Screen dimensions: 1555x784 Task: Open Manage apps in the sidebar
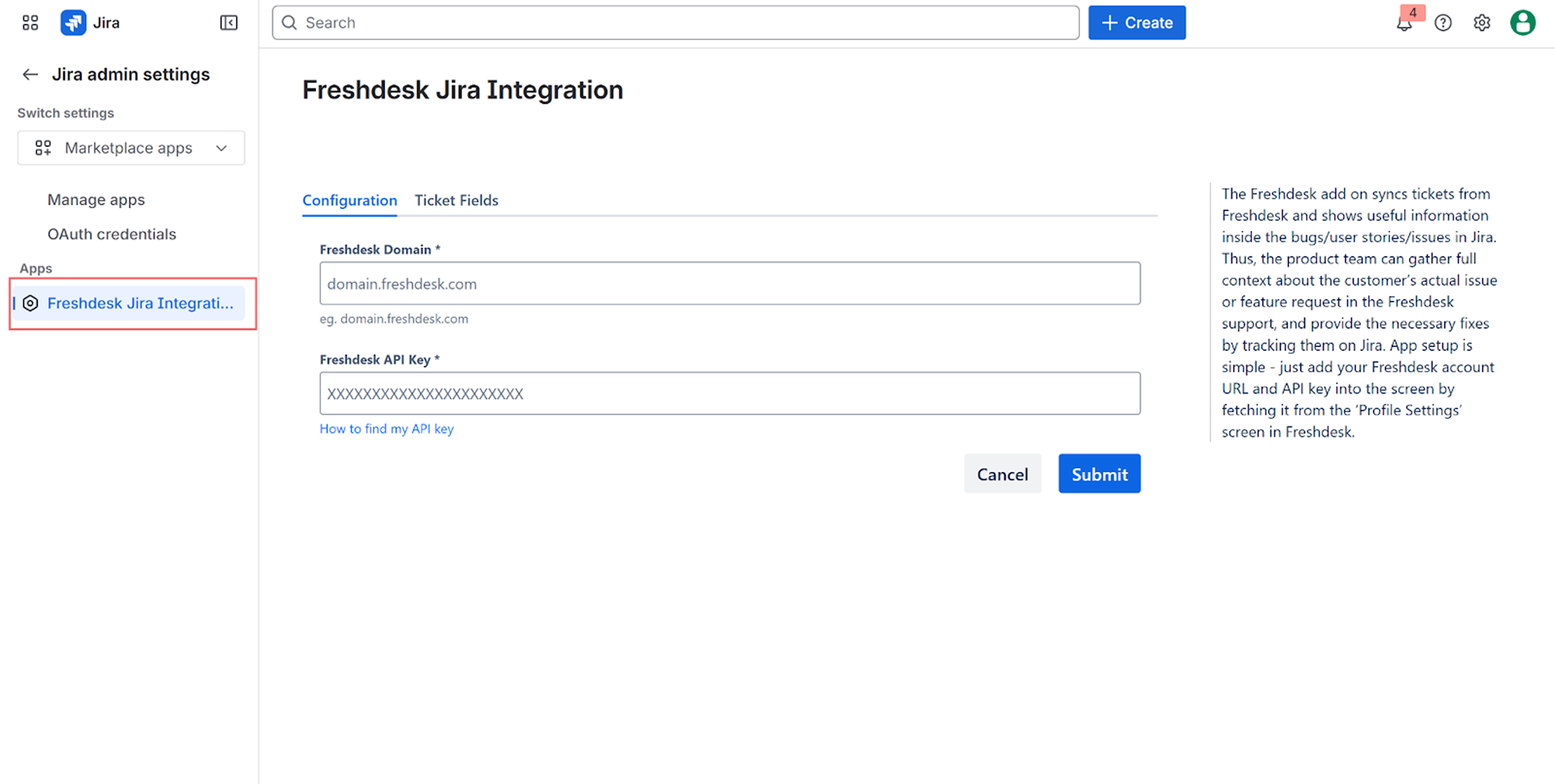(x=96, y=200)
